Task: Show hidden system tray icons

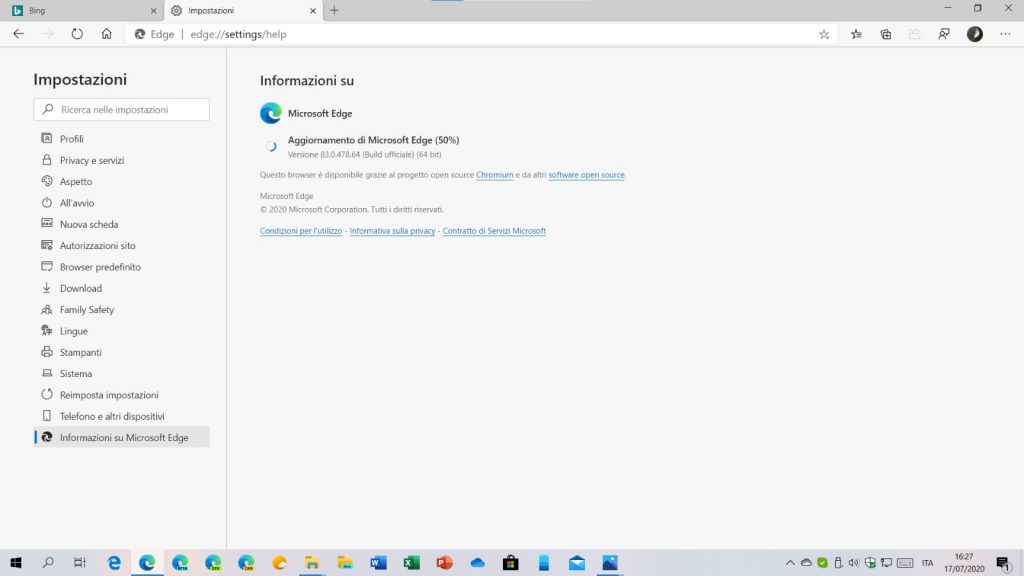Action: pyautogui.click(x=790, y=563)
